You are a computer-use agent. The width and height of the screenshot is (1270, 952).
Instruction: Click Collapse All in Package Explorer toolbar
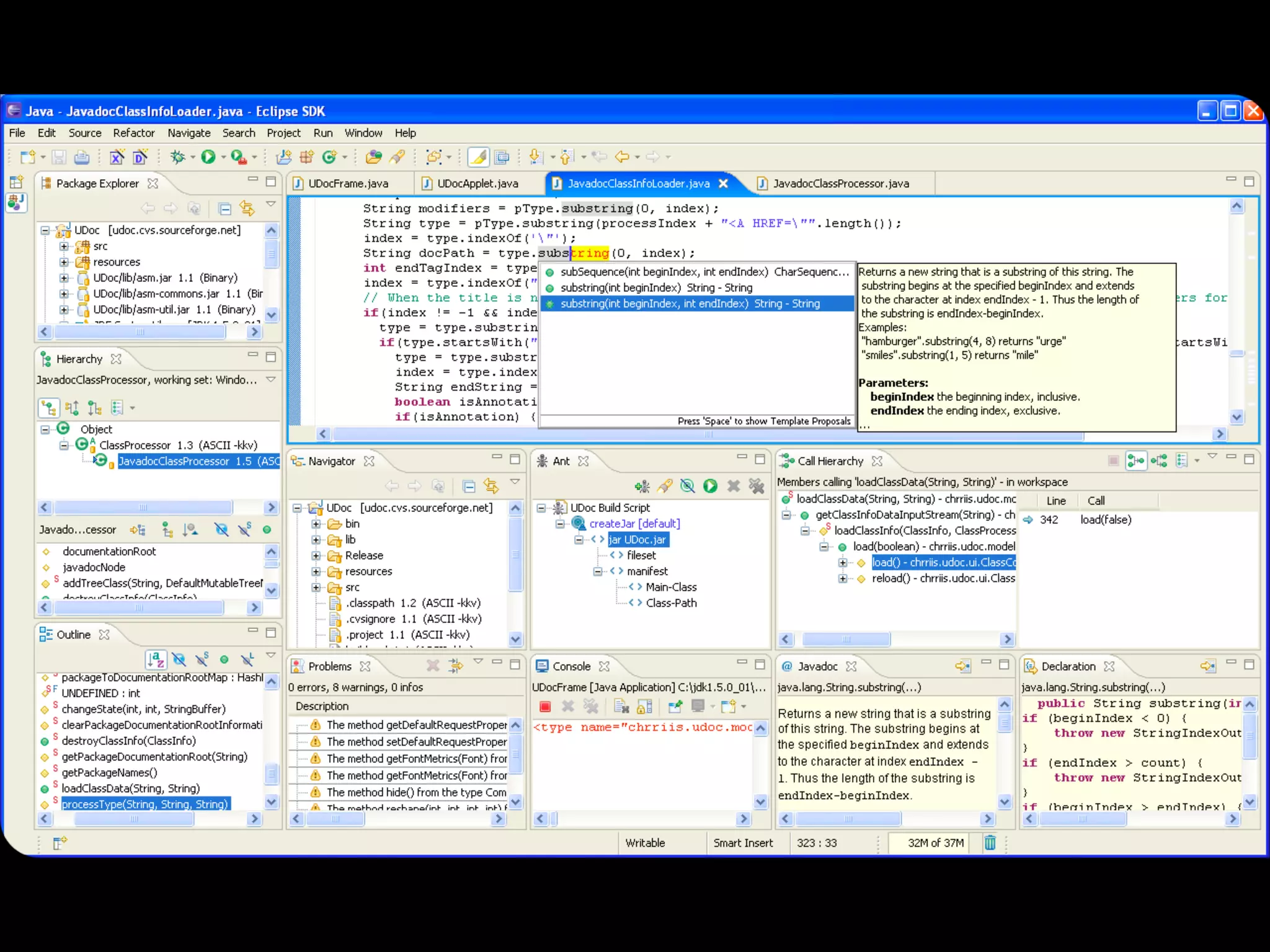tap(225, 208)
